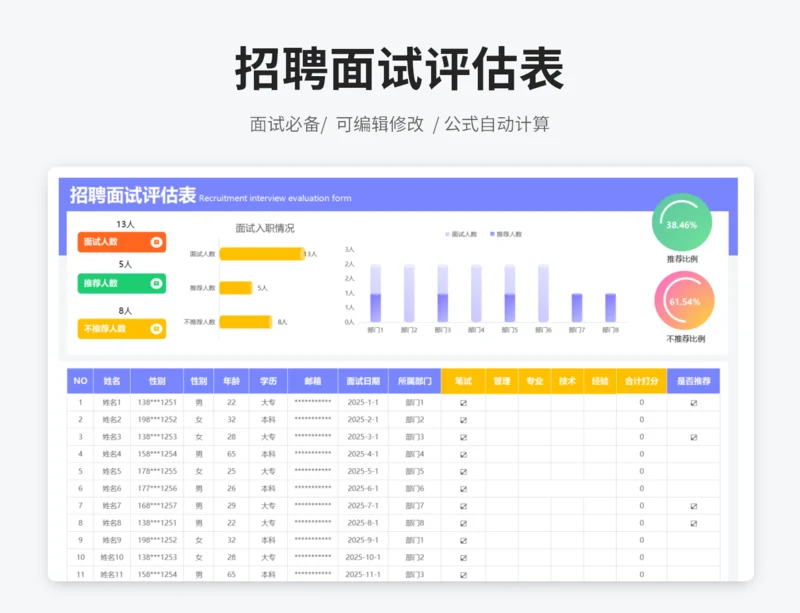Image resolution: width=800 pixels, height=613 pixels.
Task: Uncheck the 是否推荐 checkbox for 姓名8
Action: tap(694, 523)
